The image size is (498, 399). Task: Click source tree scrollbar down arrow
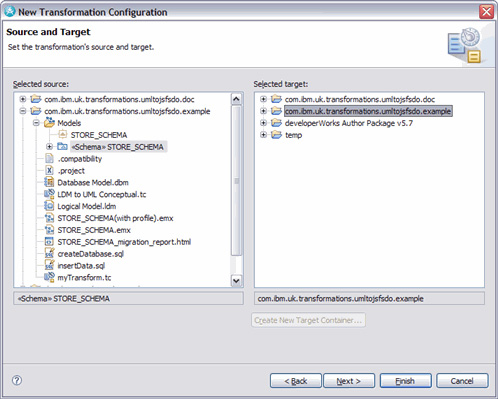point(236,280)
